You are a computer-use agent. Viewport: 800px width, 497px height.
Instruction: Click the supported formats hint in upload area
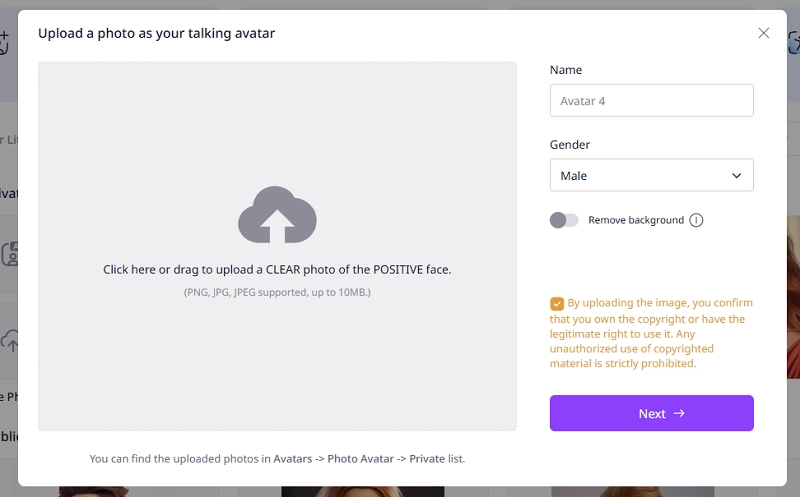tap(277, 292)
